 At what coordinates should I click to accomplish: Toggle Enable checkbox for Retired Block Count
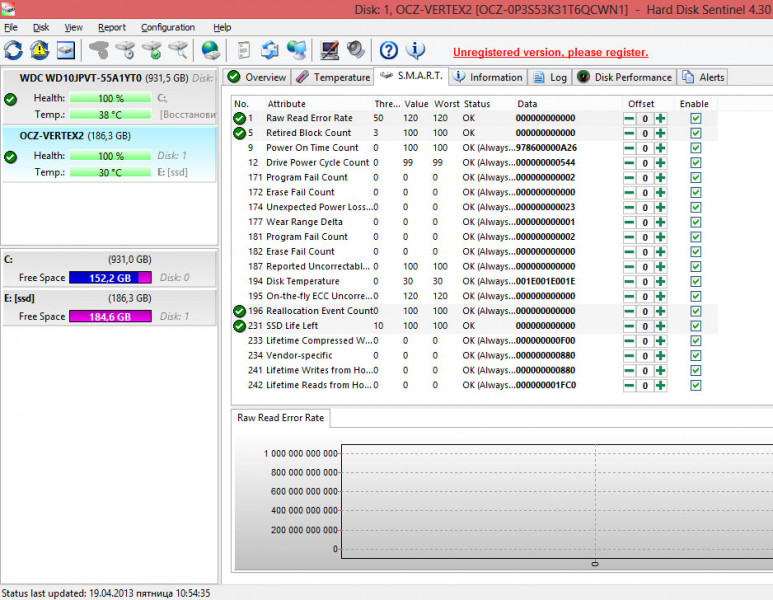696,133
